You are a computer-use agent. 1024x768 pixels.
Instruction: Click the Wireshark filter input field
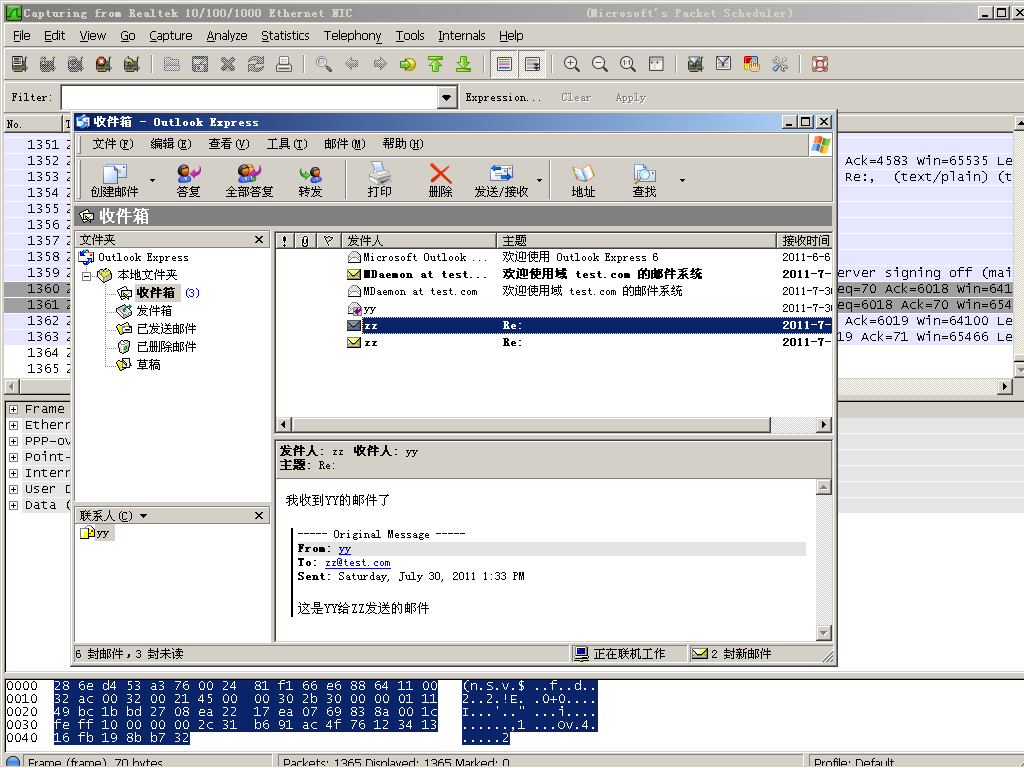coord(250,97)
